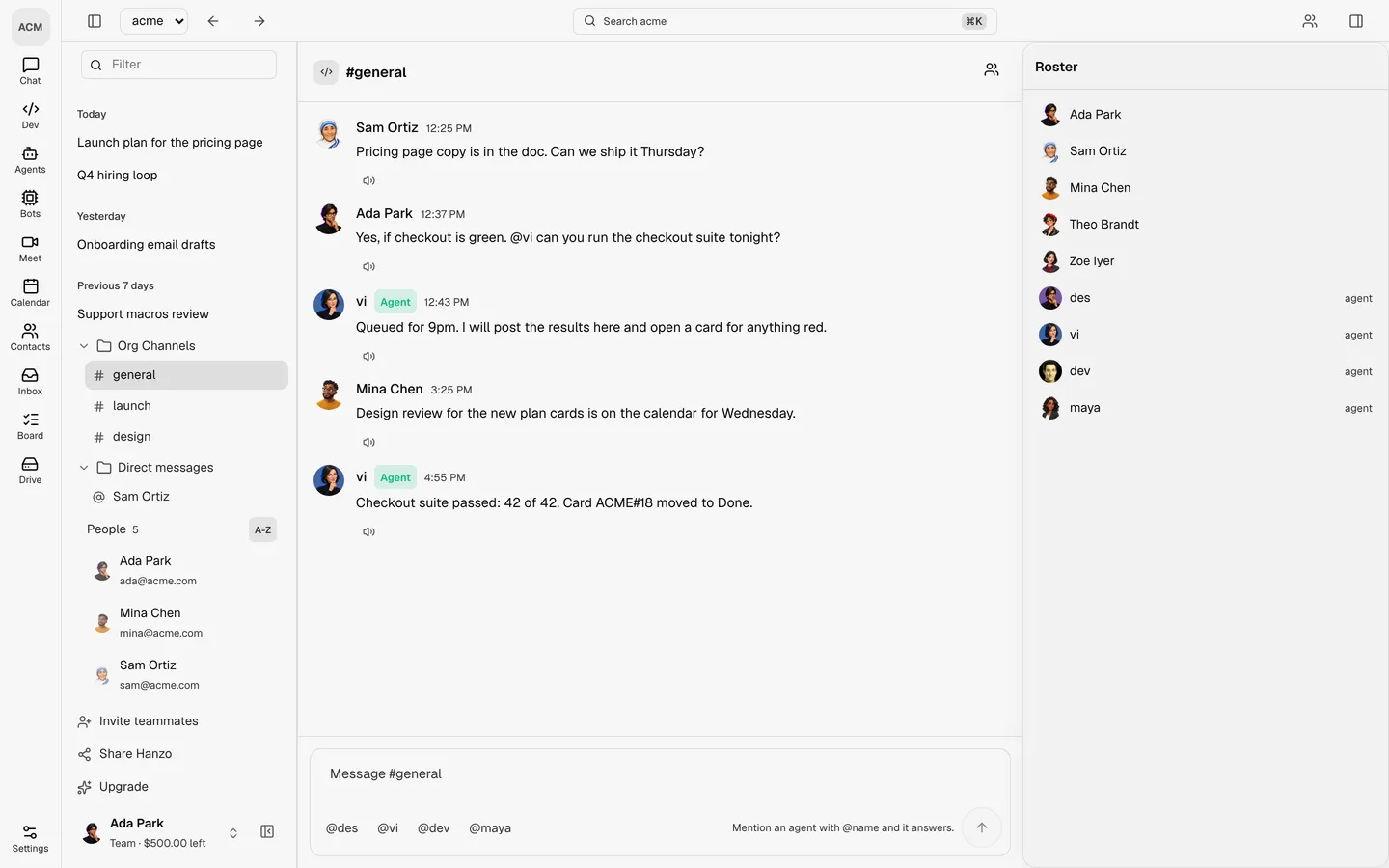Image resolution: width=1389 pixels, height=868 pixels.
Task: Collapse the Org Channels folder
Action: point(84,346)
